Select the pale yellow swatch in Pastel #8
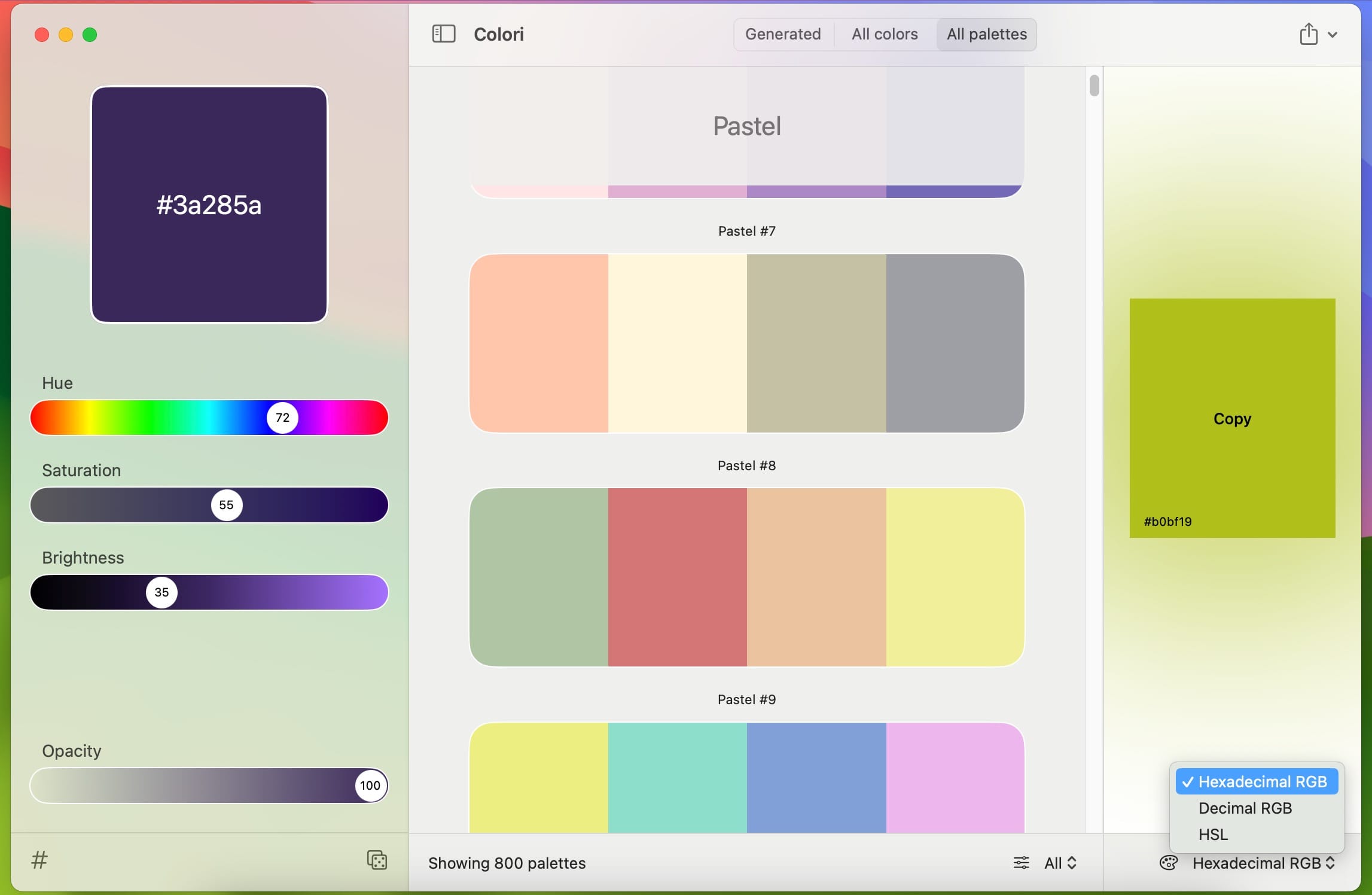 (955, 577)
